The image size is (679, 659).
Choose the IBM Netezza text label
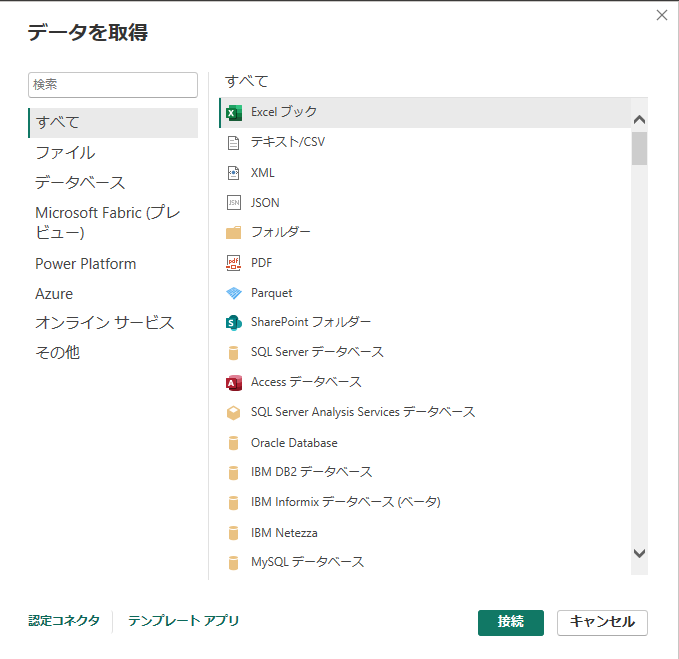(x=284, y=533)
